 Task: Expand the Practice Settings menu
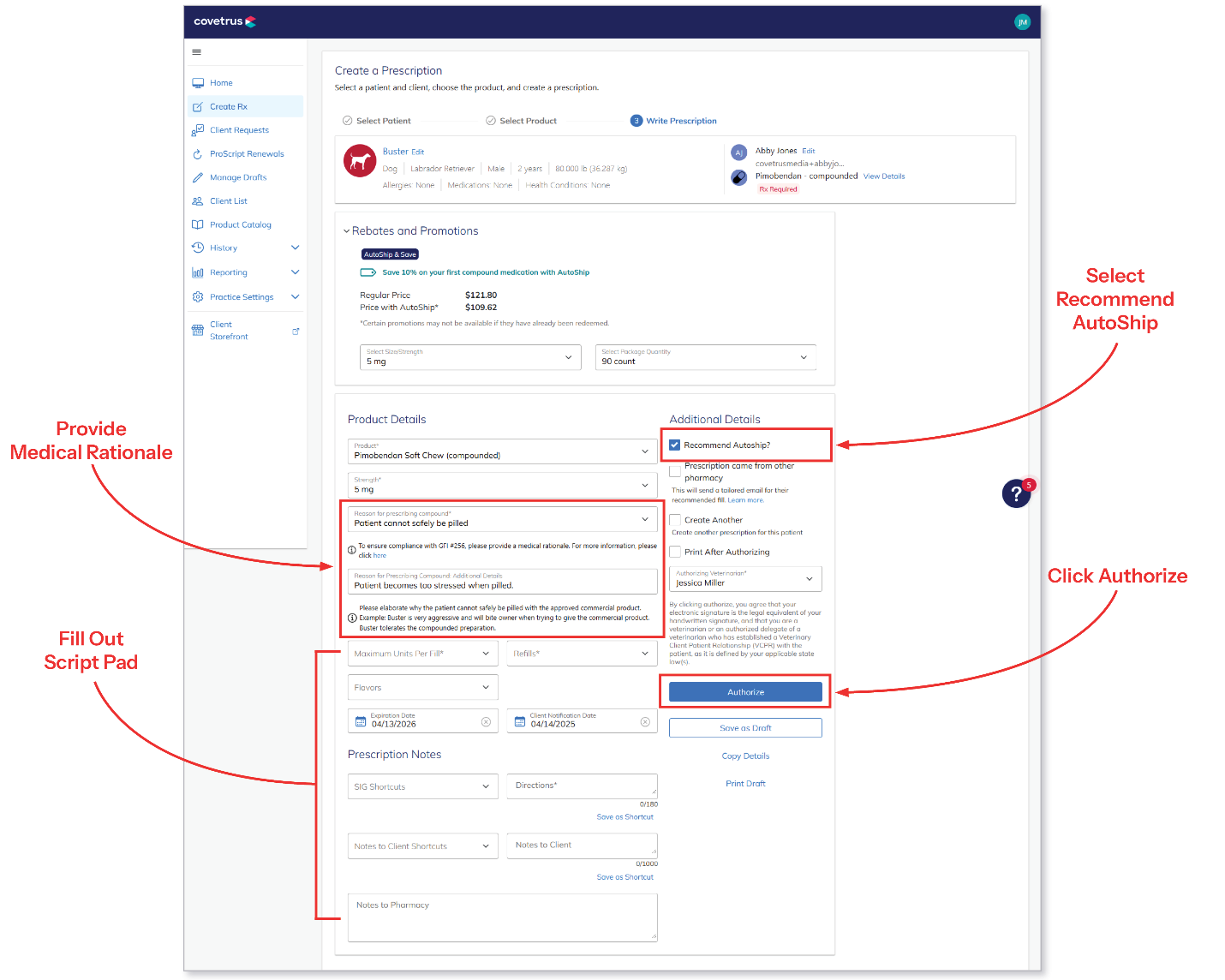(242, 296)
